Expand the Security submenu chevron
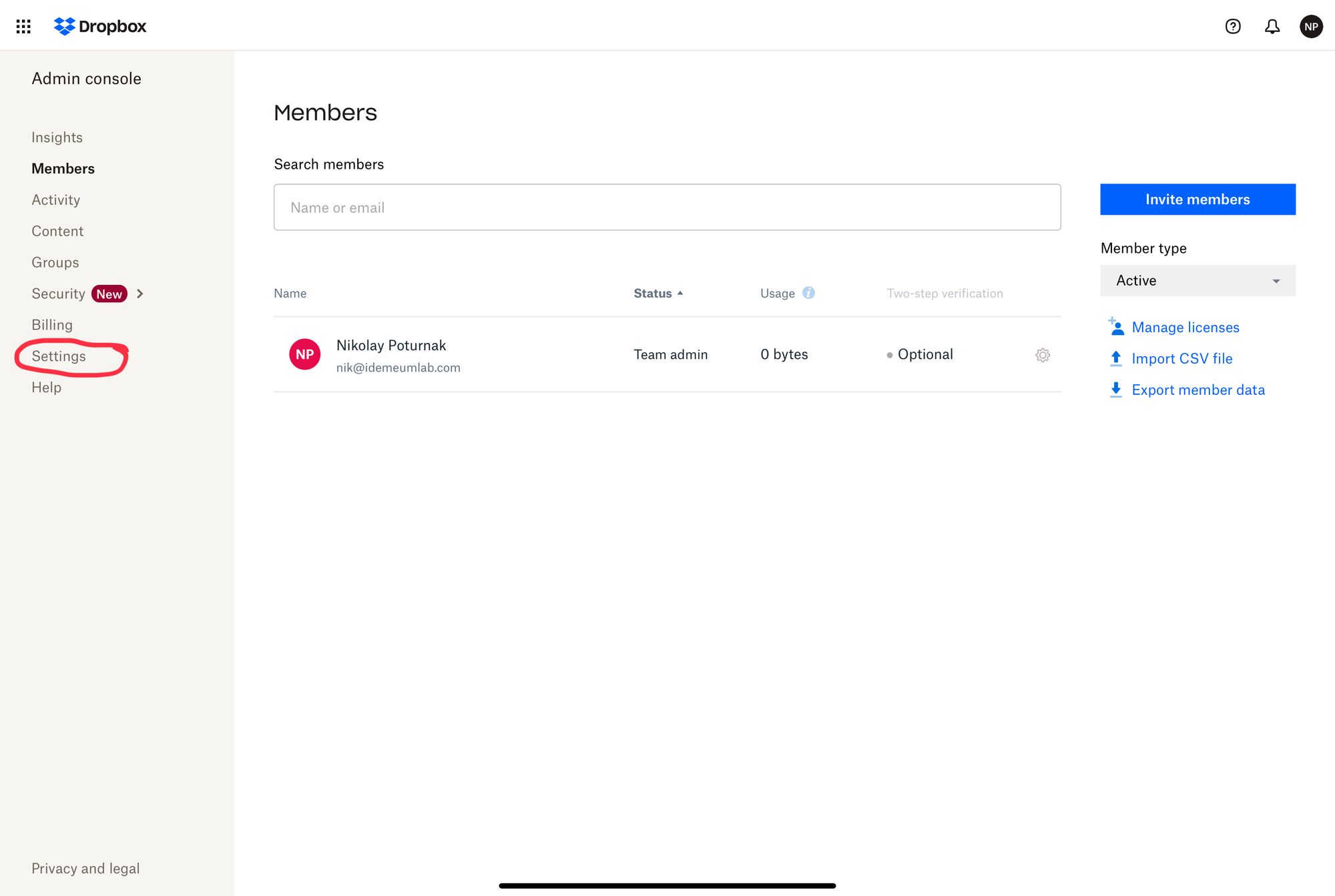The width and height of the screenshot is (1335, 896). click(140, 294)
